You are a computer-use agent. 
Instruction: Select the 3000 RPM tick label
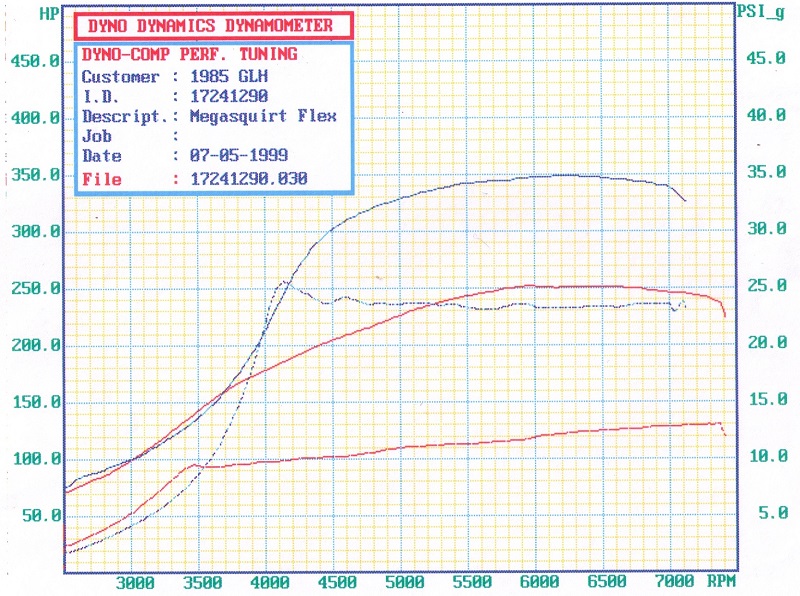134,582
